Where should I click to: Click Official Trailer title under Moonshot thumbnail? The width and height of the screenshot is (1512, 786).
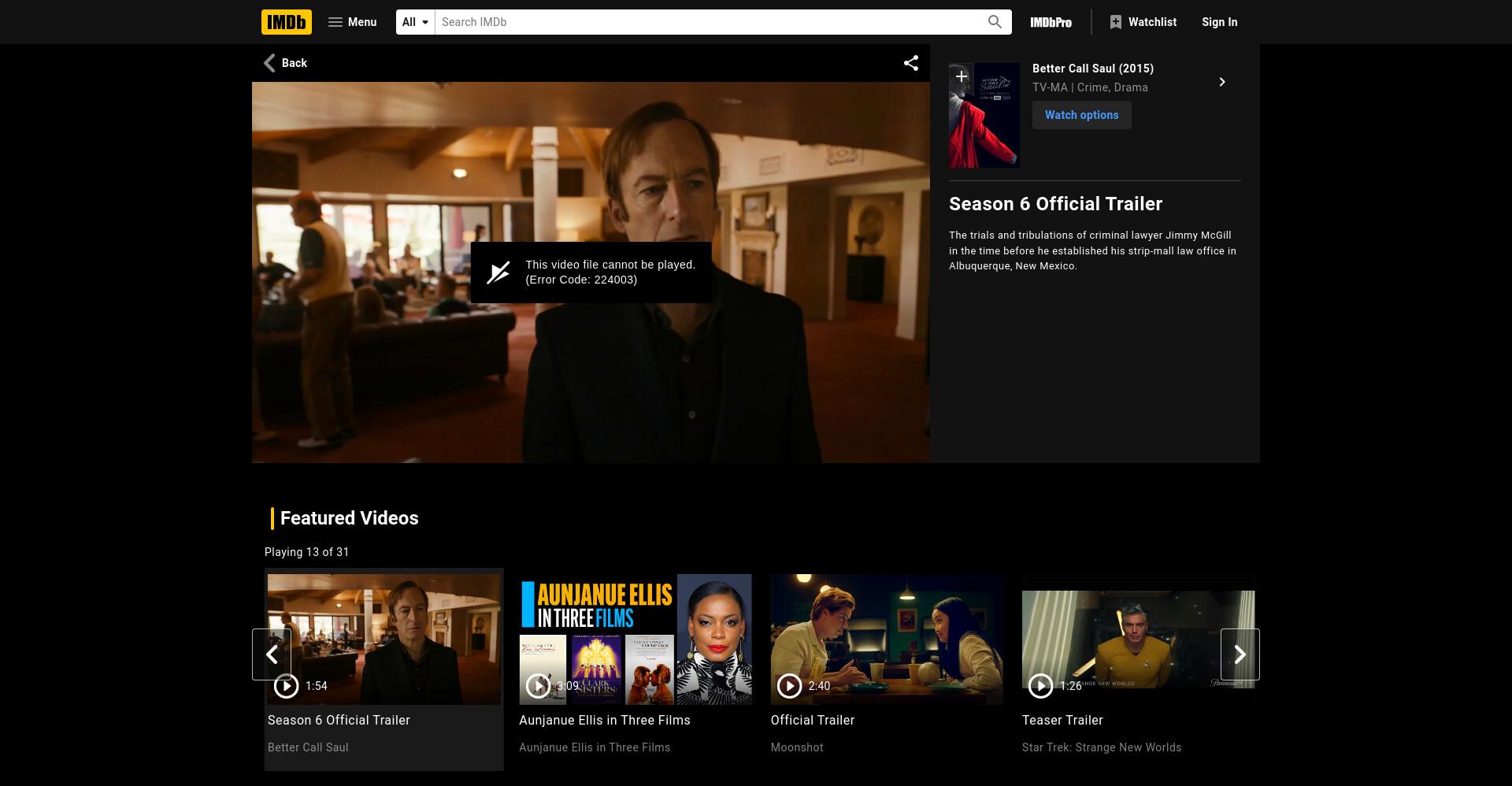pos(813,720)
